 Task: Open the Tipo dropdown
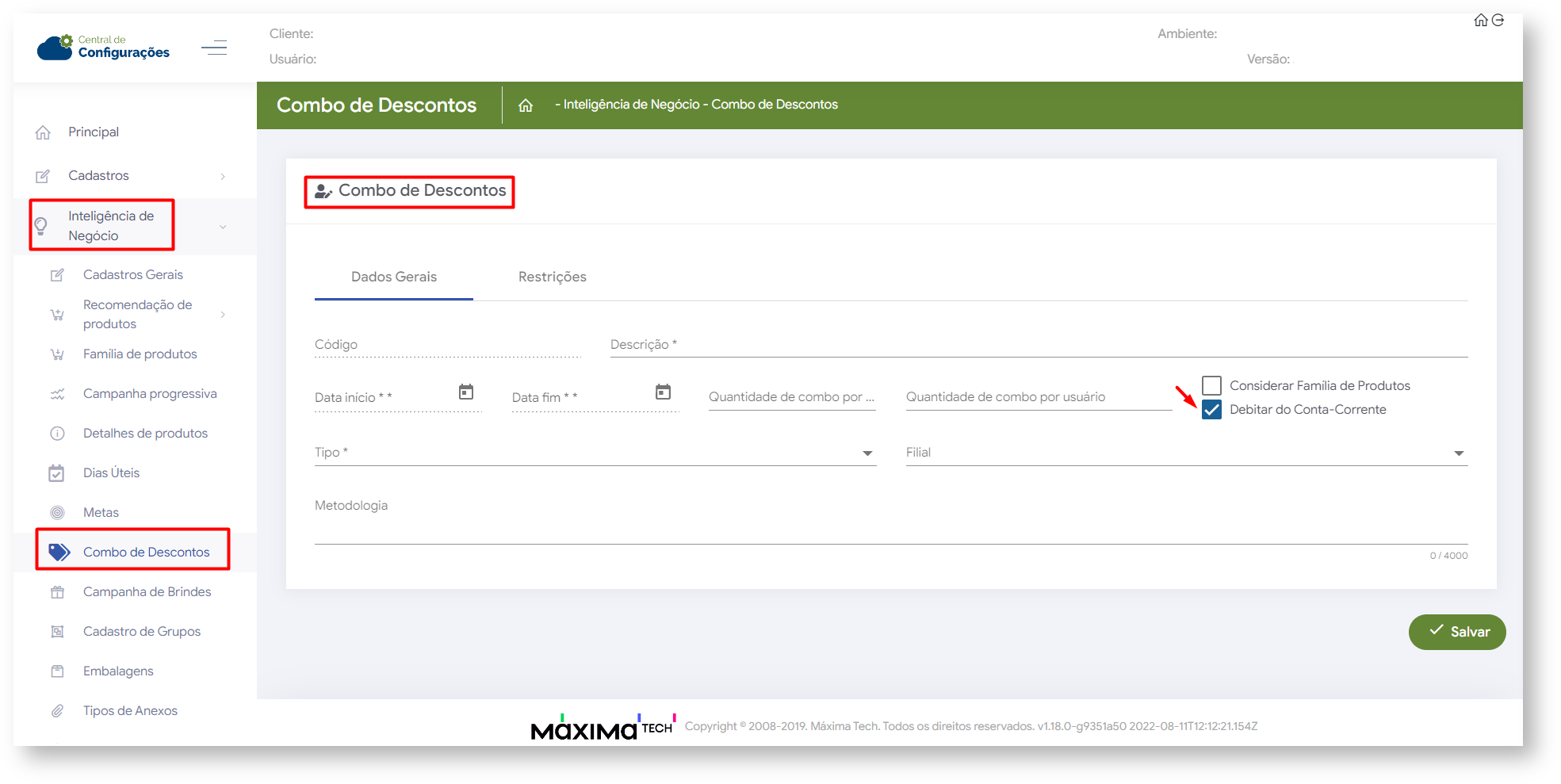[x=595, y=453]
